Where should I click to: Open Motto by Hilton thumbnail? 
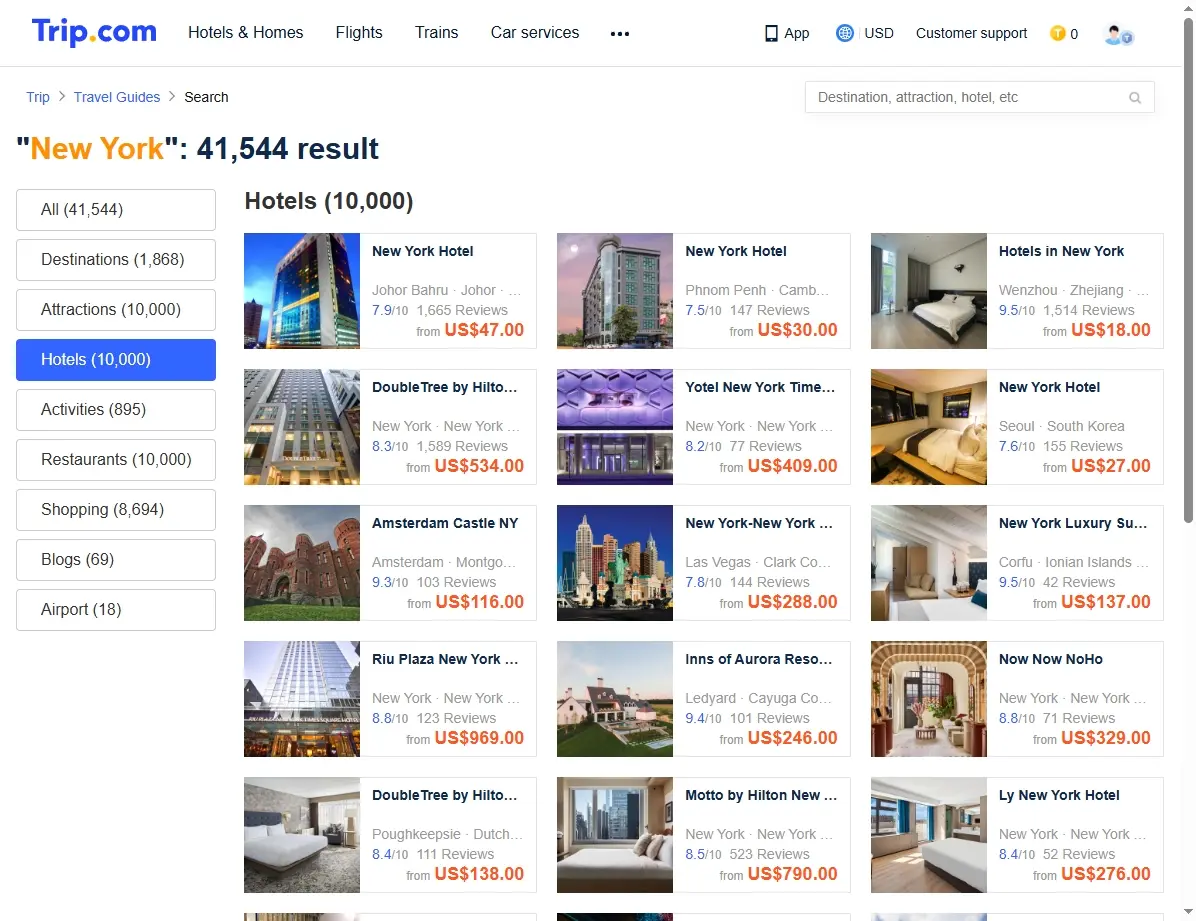pyautogui.click(x=615, y=835)
